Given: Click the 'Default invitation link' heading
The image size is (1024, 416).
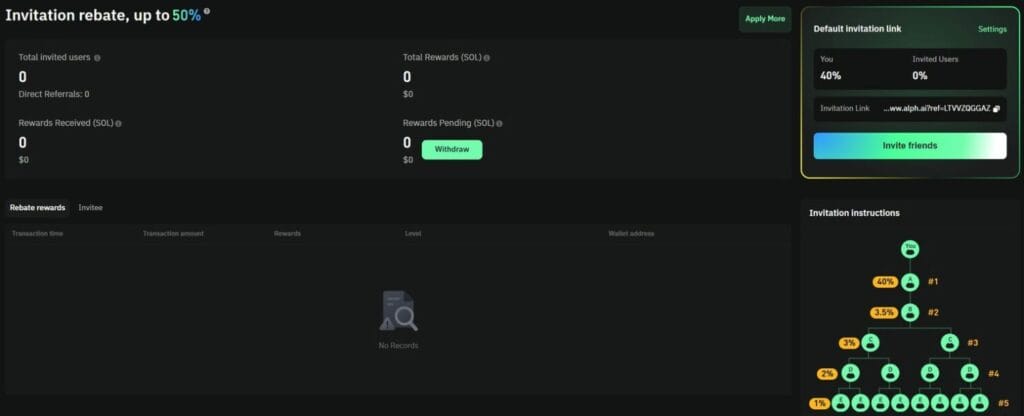Looking at the screenshot, I should 857,29.
